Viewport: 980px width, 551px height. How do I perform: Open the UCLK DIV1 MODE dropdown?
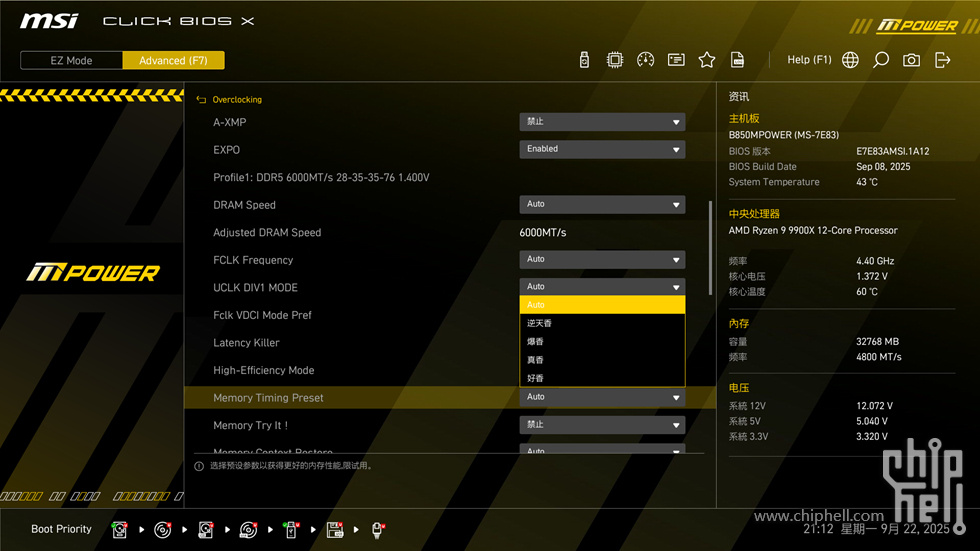[602, 287]
